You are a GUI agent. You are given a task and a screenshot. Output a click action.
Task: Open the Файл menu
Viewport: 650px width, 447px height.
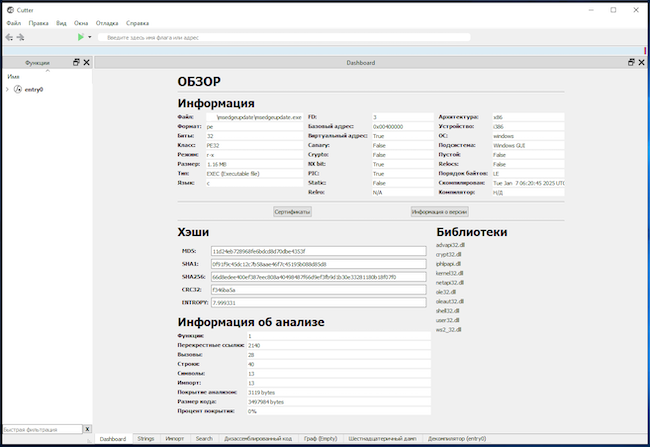[13, 22]
